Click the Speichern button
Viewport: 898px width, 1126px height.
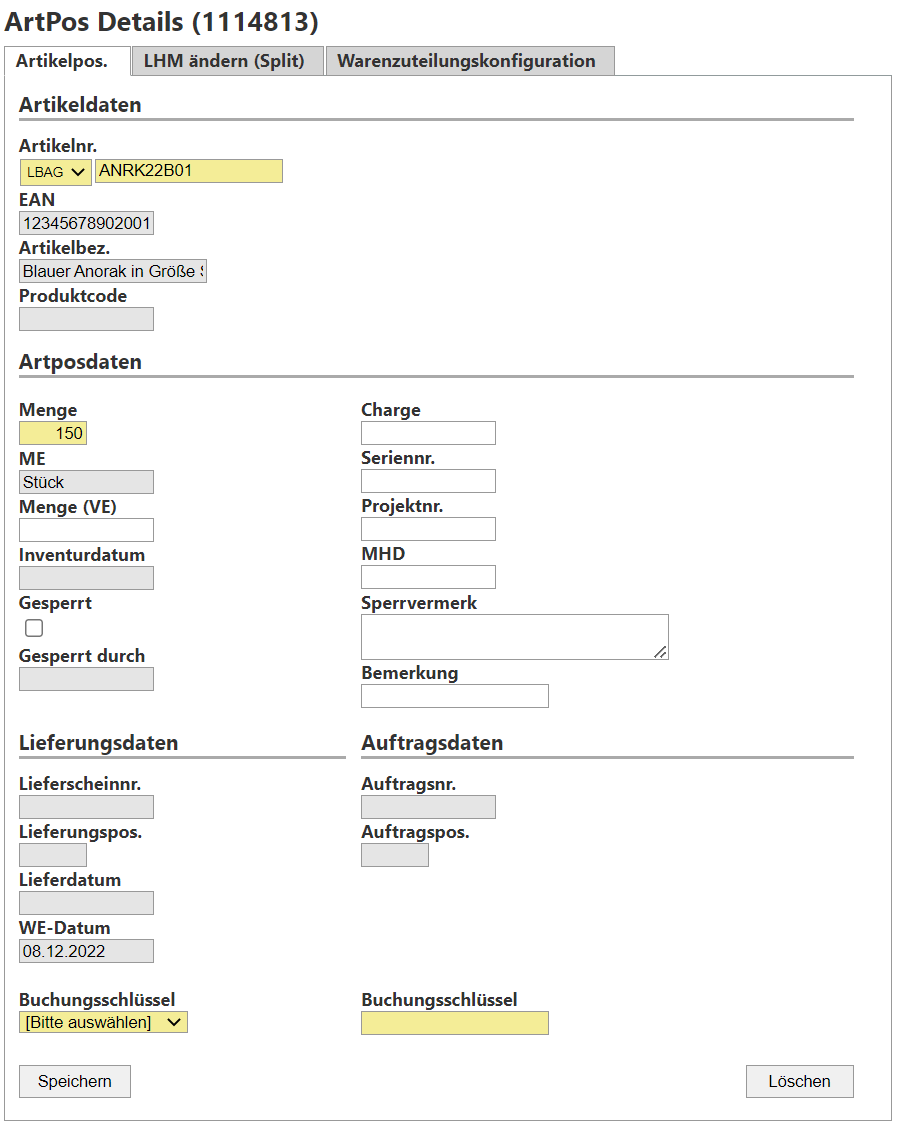click(75, 1081)
